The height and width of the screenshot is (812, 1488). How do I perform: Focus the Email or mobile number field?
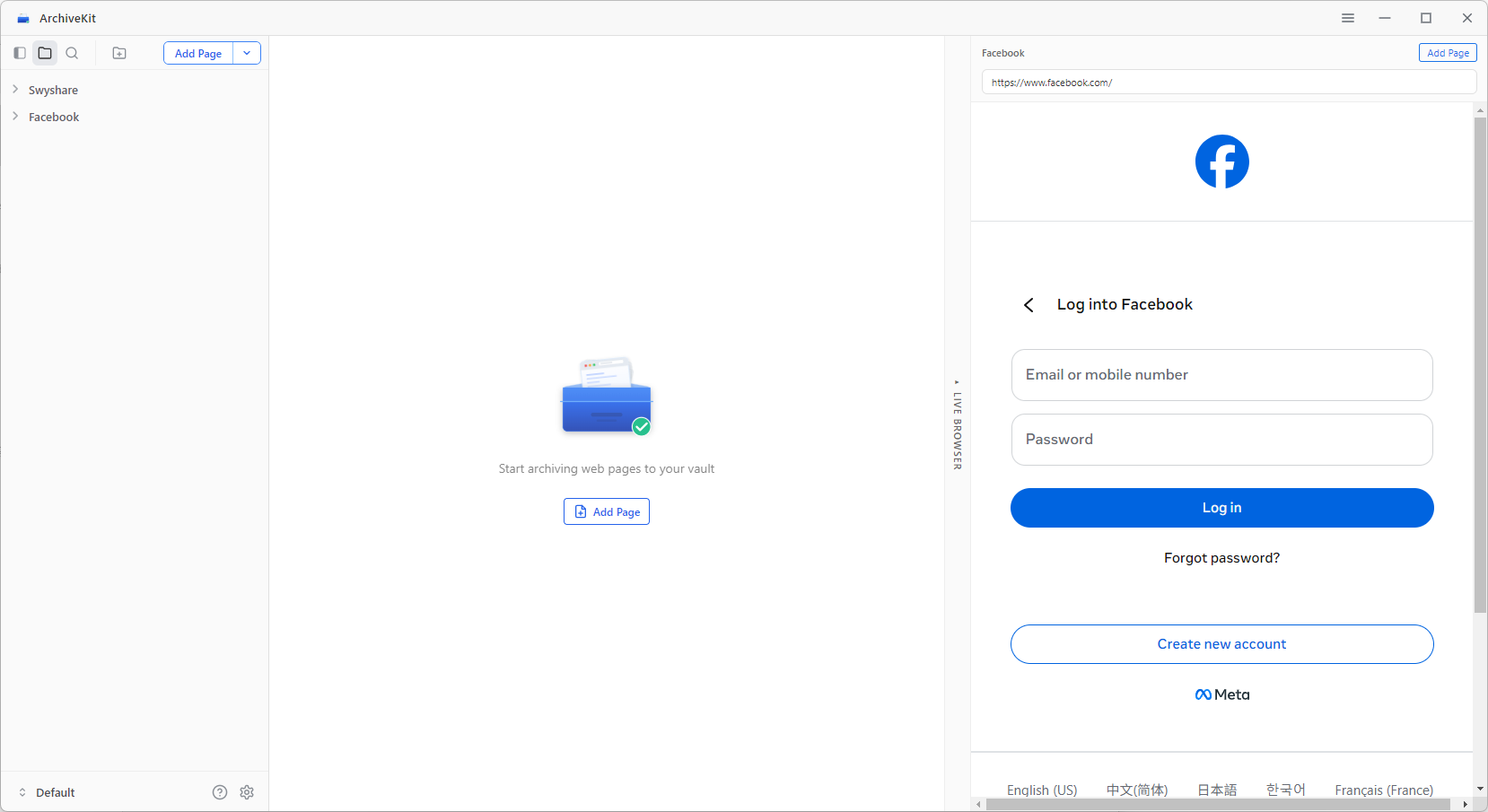click(x=1221, y=375)
